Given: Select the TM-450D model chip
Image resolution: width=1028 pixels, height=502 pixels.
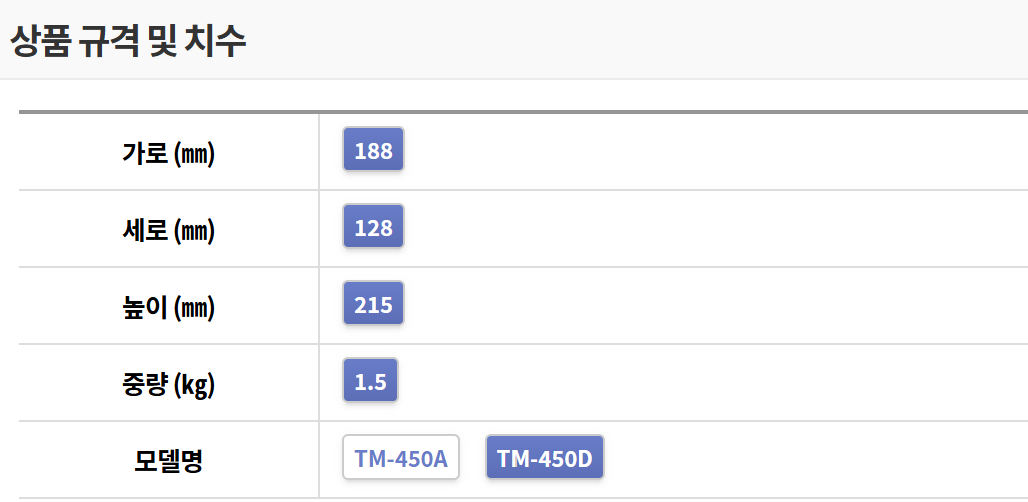Looking at the screenshot, I should coord(545,459).
